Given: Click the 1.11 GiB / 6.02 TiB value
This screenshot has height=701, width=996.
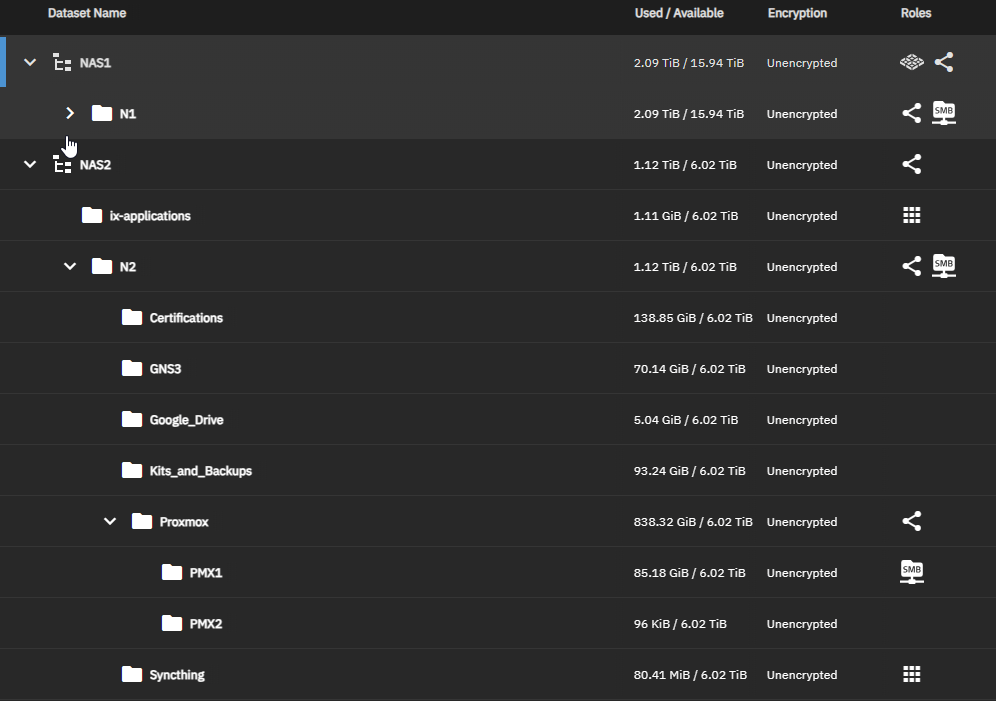Looking at the screenshot, I should pyautogui.click(x=686, y=216).
